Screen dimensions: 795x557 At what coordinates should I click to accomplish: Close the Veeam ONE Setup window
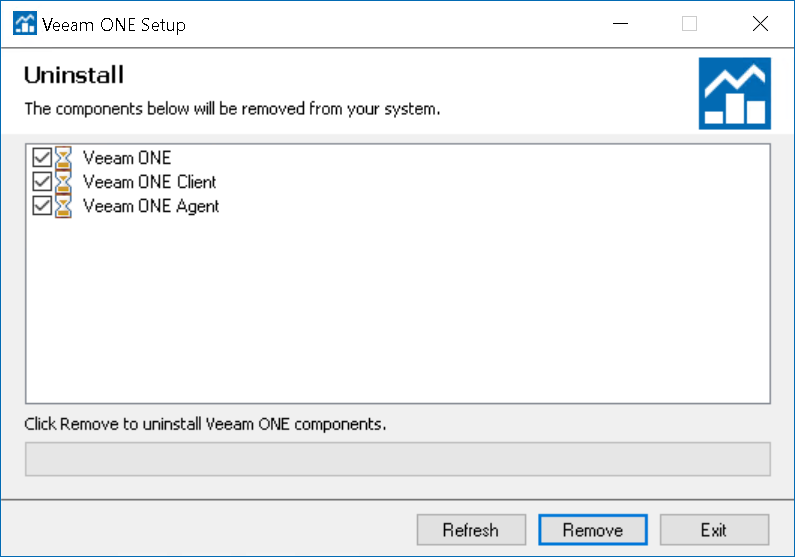pos(760,24)
